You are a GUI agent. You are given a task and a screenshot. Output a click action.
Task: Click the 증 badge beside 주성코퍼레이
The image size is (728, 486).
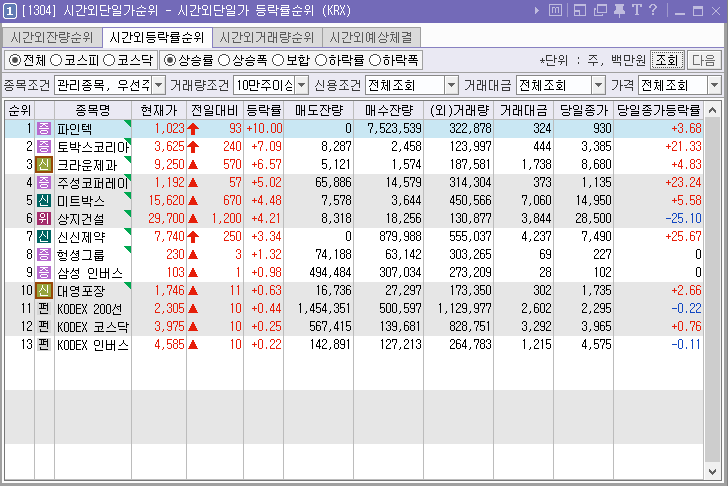click(44, 183)
